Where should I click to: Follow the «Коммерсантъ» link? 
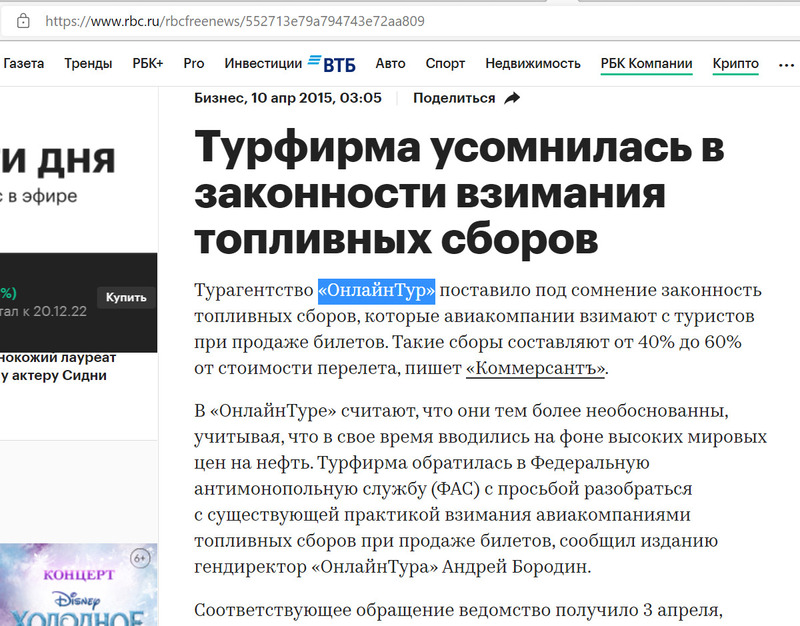[536, 368]
